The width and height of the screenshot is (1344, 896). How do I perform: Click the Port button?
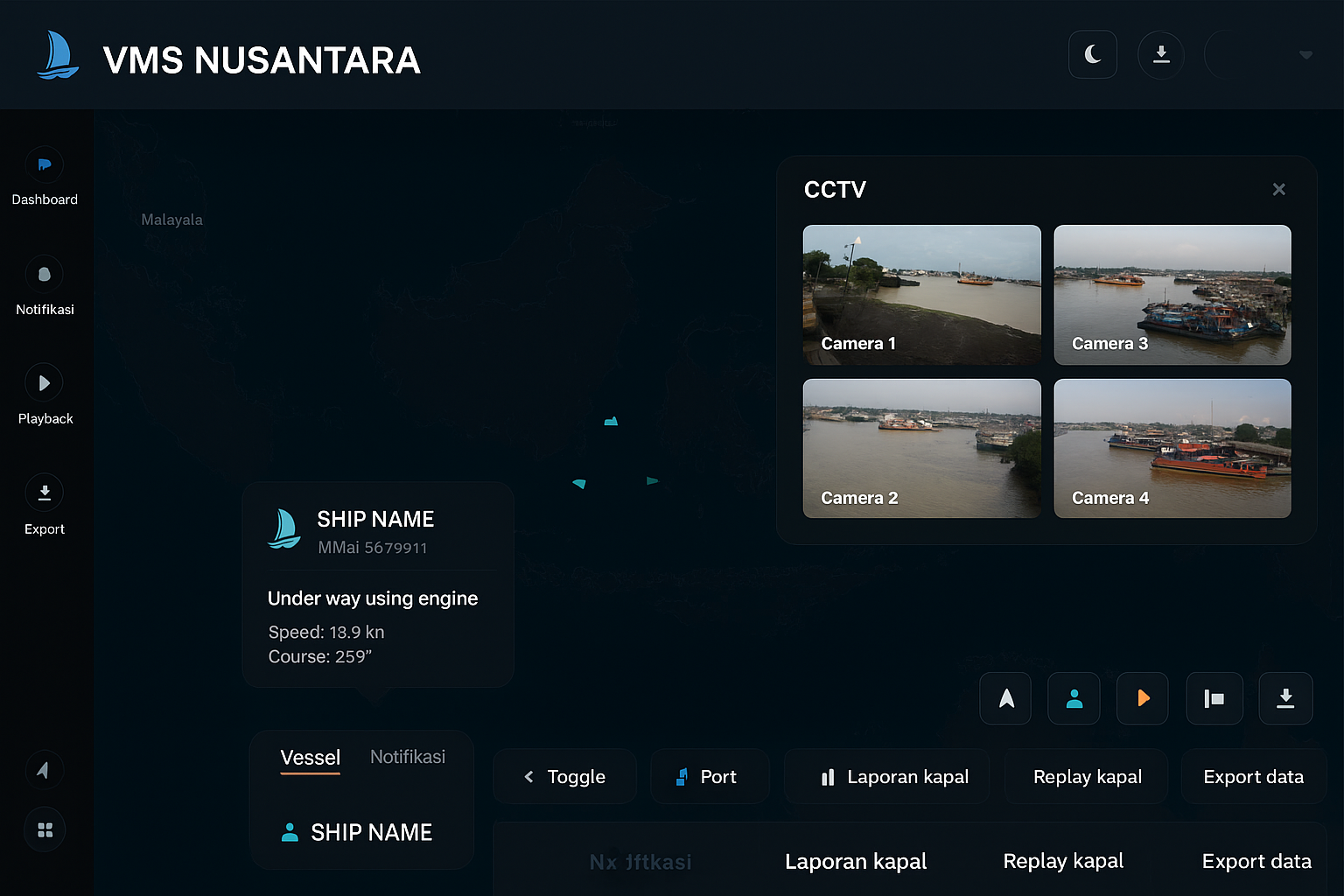[709, 777]
